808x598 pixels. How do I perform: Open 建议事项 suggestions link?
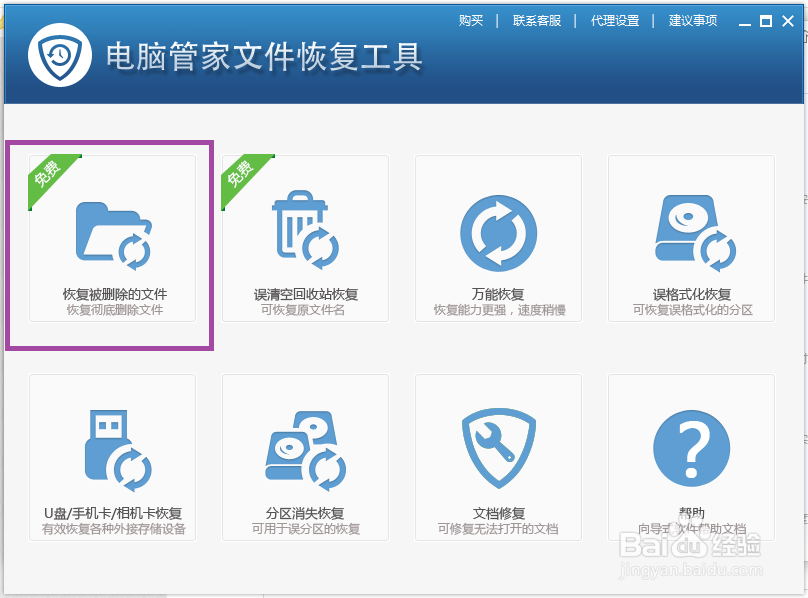[693, 21]
